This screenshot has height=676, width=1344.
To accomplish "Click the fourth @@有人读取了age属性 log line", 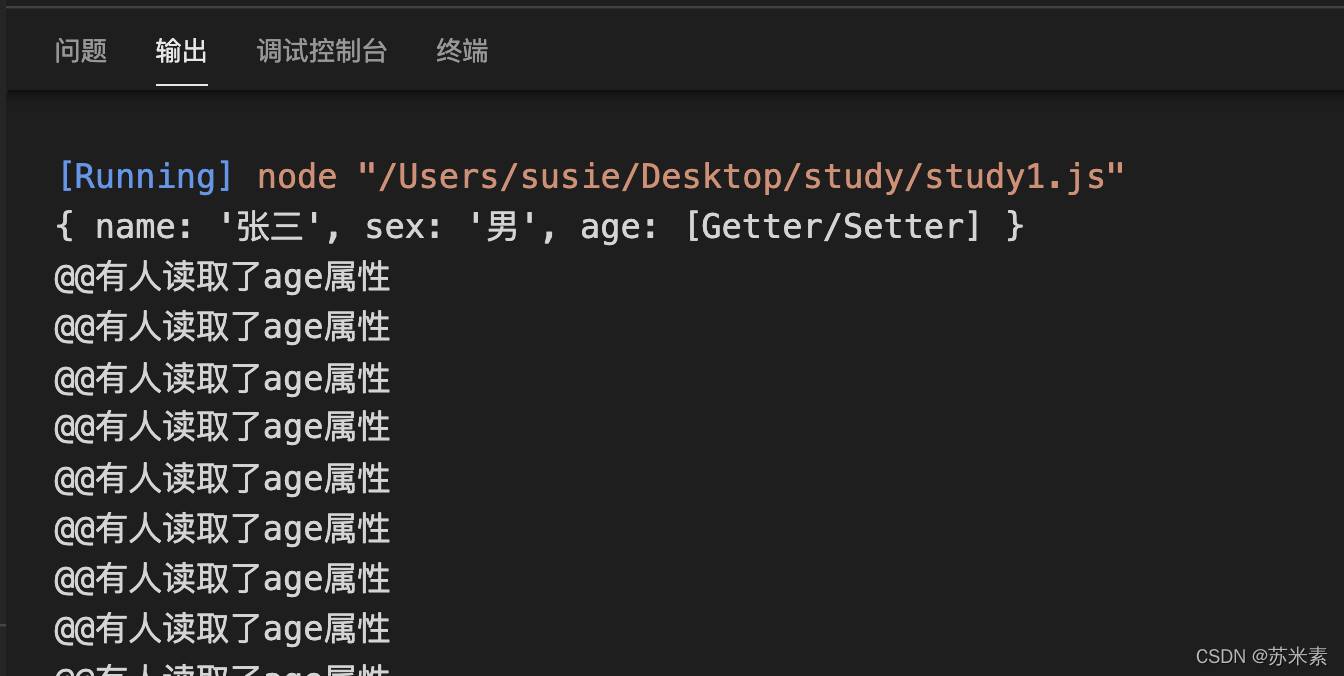I will [222, 428].
